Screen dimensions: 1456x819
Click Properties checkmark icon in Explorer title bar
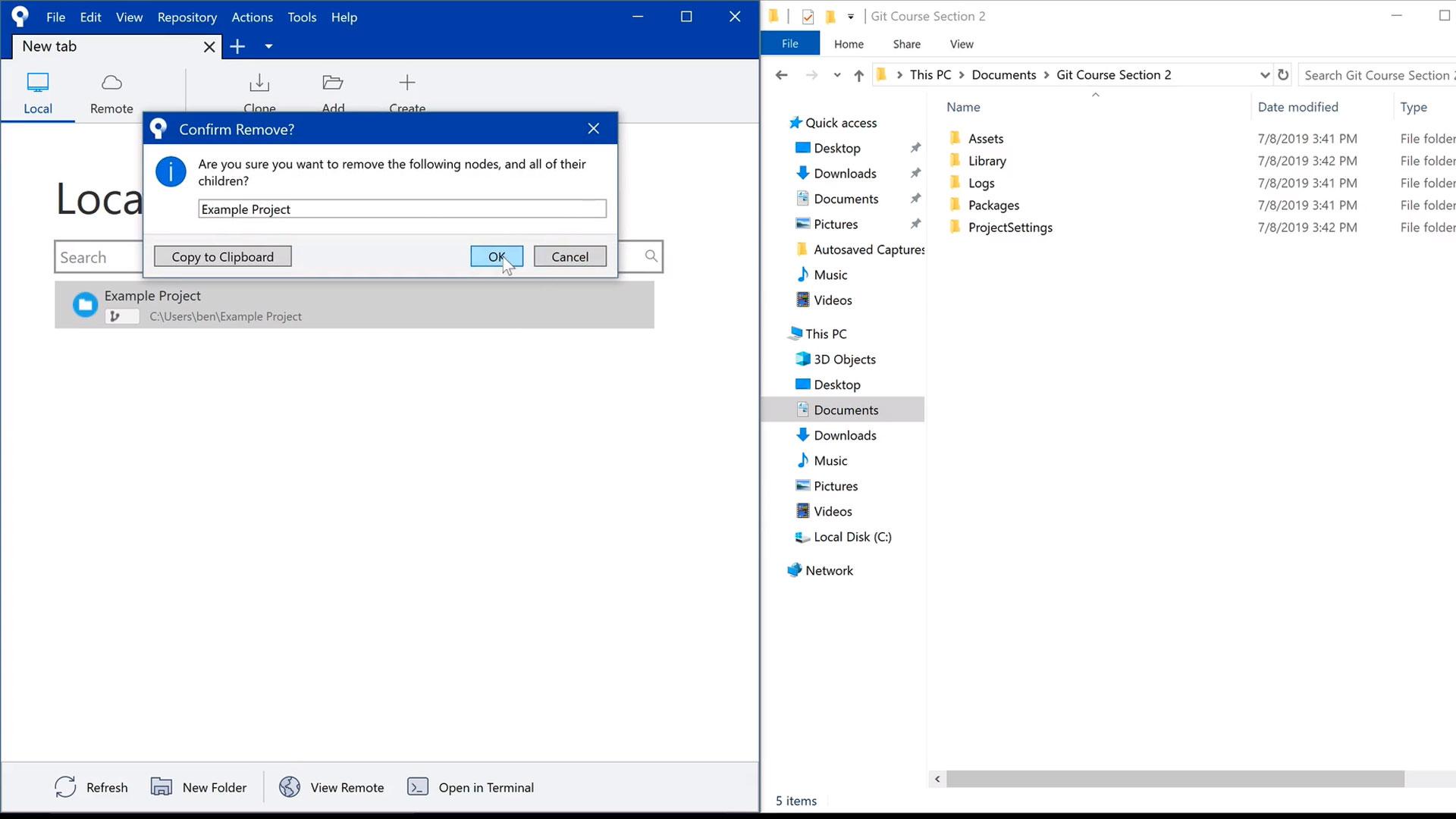[808, 17]
